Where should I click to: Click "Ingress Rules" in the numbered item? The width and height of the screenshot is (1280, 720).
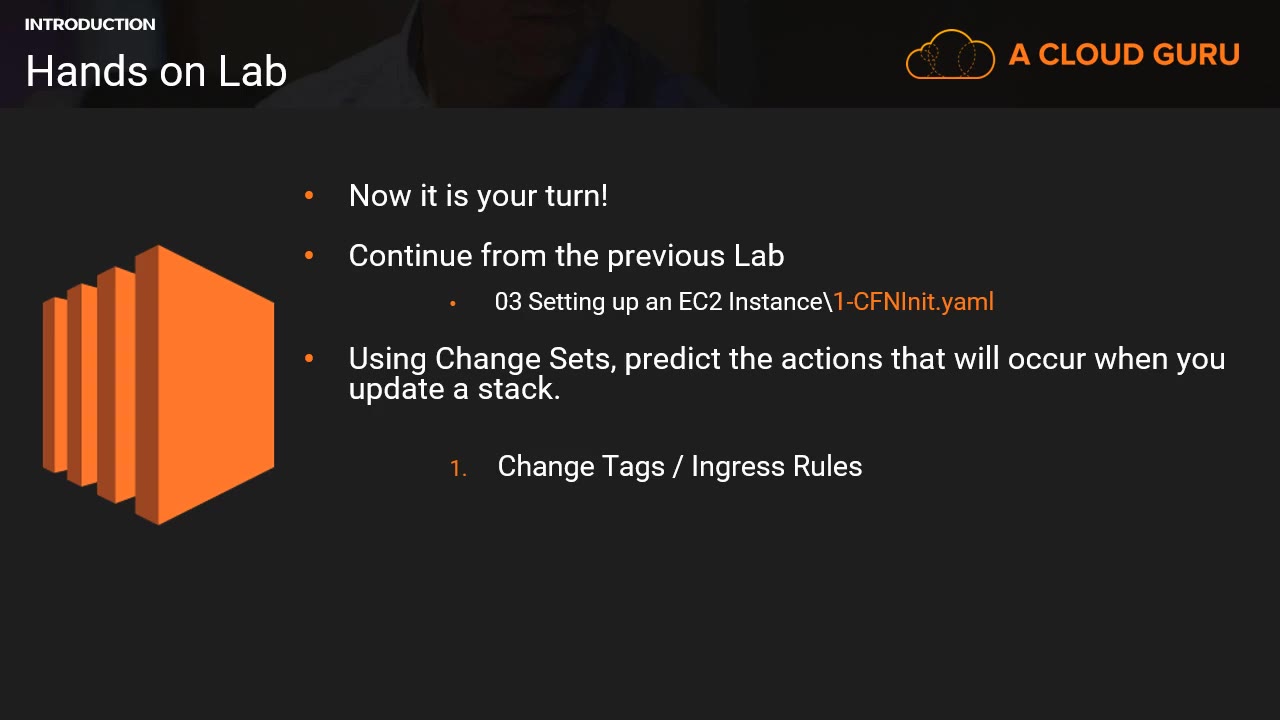tap(776, 467)
